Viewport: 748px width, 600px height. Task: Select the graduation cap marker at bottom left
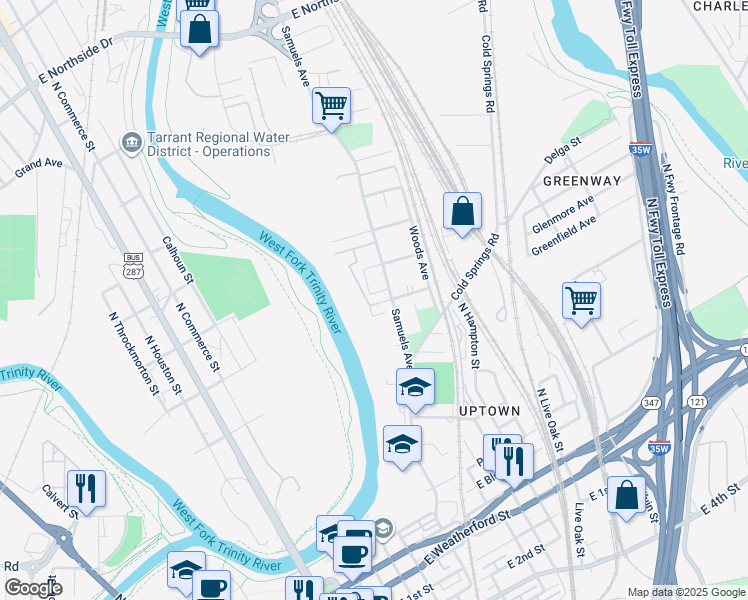click(x=186, y=570)
